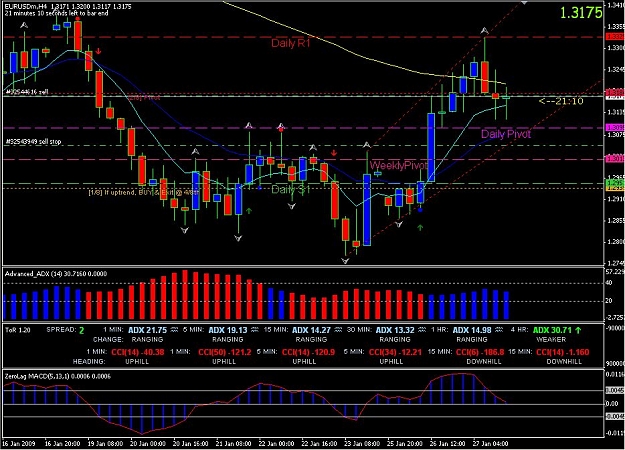Click blue dot under the 25 Jan 20:00 candle
This screenshot has width=625, height=450.
click(x=420, y=210)
